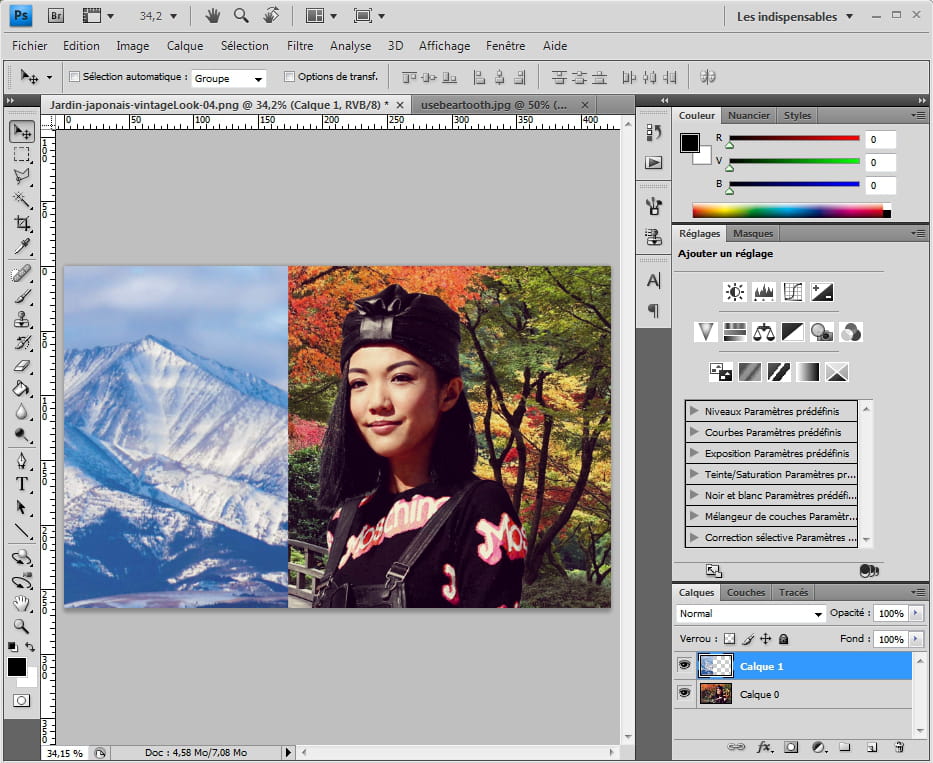Switch to the Masques tab
Screen dimensions: 933x763
point(753,233)
